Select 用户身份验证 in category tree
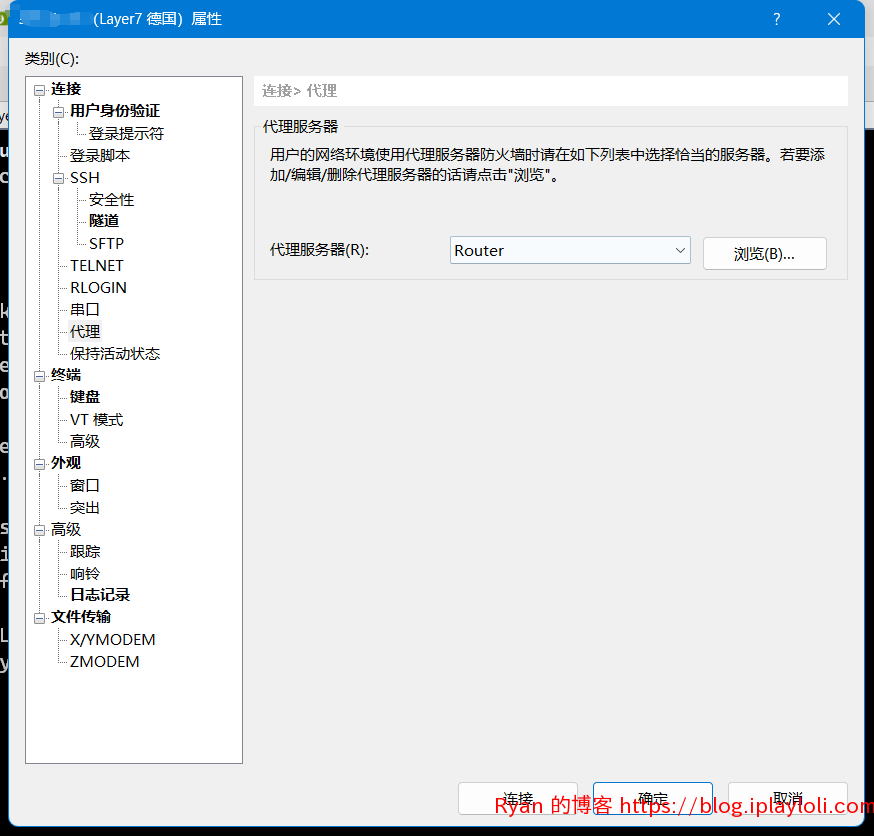The height and width of the screenshot is (836, 874). pyautogui.click(x=115, y=111)
